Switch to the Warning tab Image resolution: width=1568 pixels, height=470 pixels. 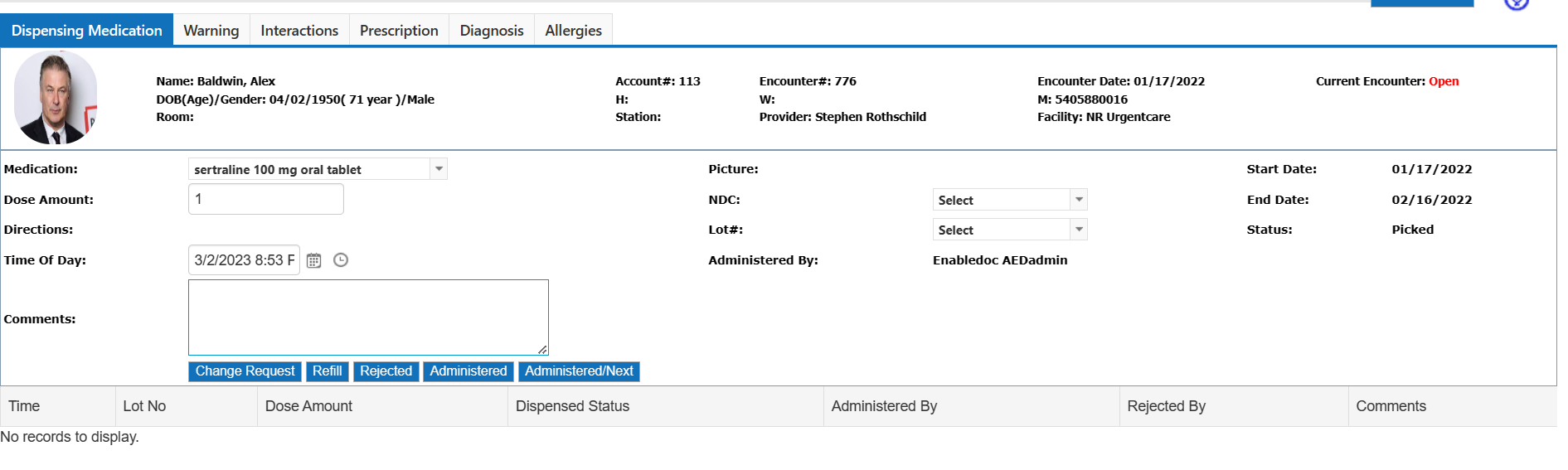point(211,31)
